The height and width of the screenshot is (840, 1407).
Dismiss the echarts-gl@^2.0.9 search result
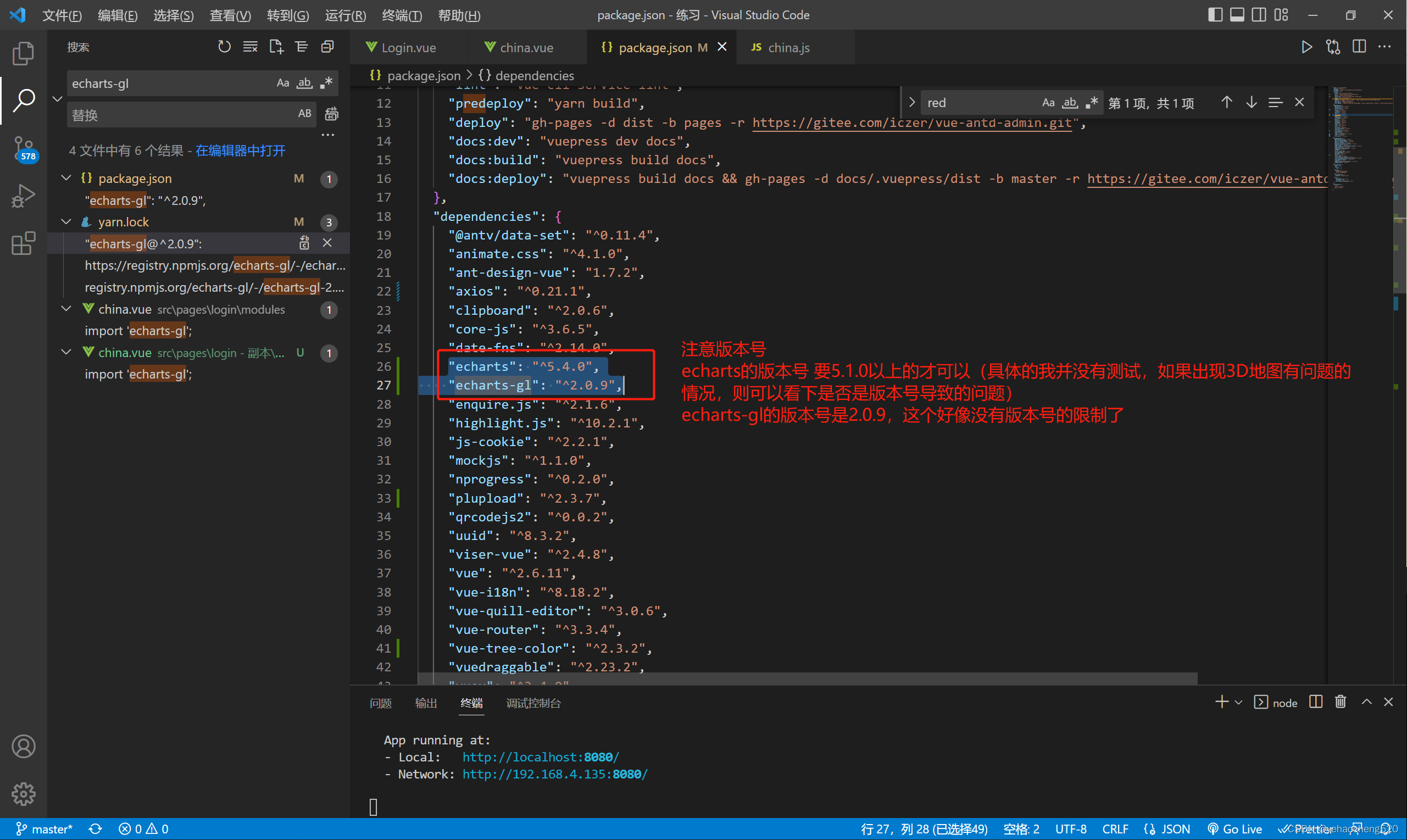pyautogui.click(x=327, y=243)
